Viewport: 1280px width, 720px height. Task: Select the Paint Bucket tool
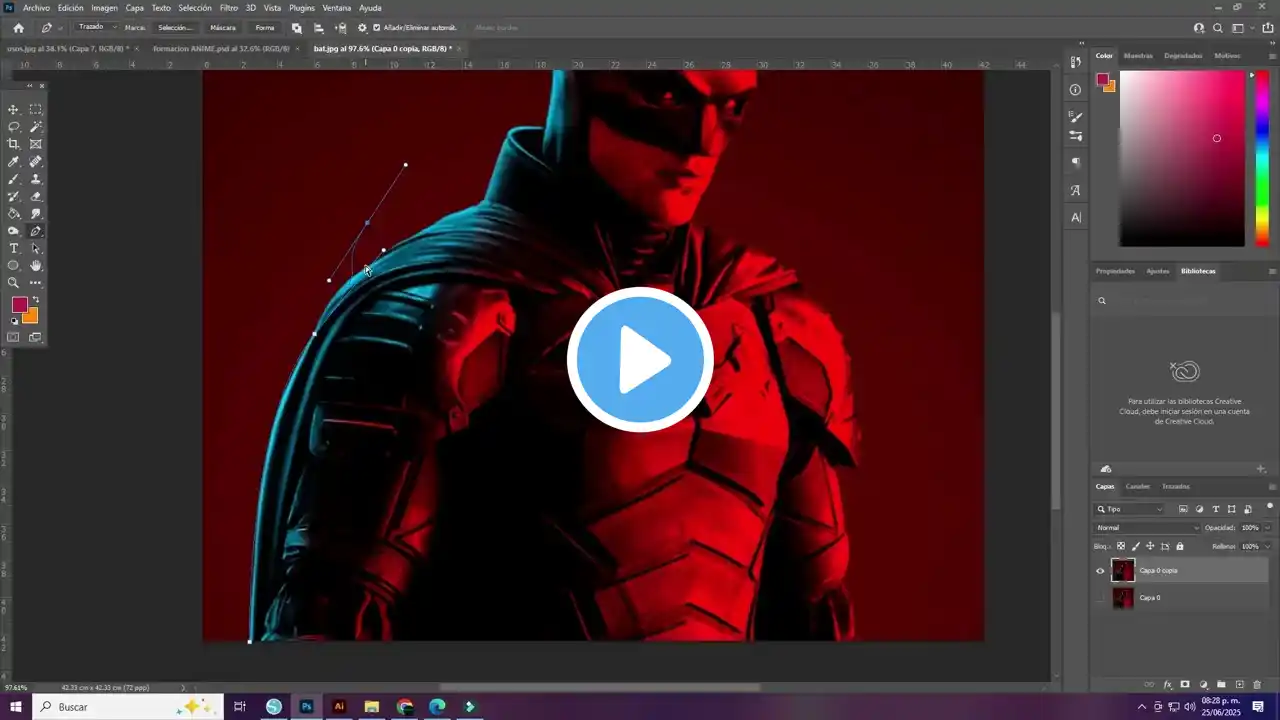[x=14, y=213]
